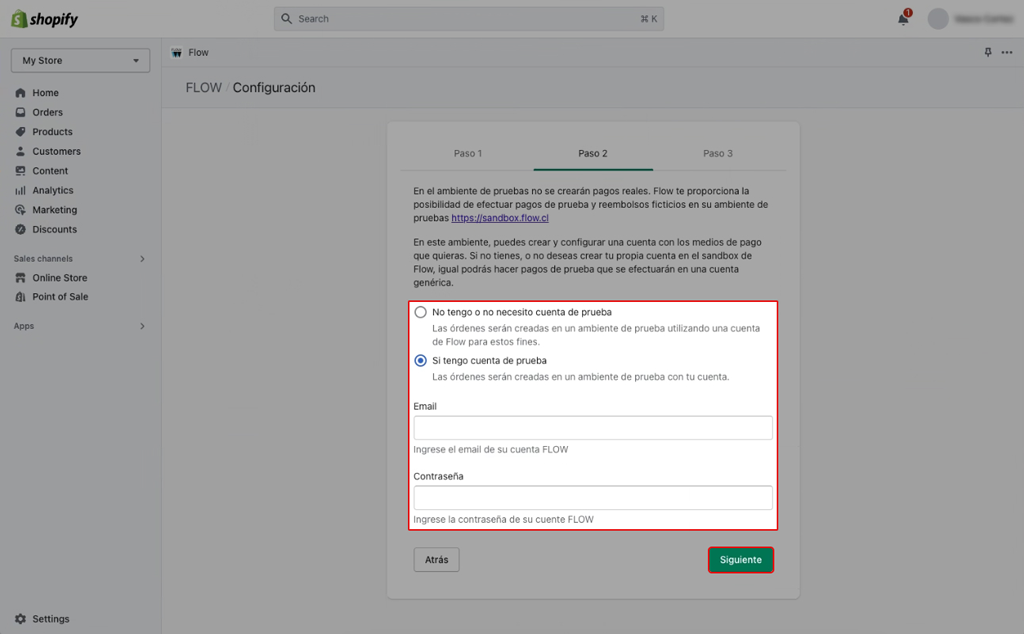The height and width of the screenshot is (634, 1024).
Task: Open the My Store dropdown
Action: point(80,60)
